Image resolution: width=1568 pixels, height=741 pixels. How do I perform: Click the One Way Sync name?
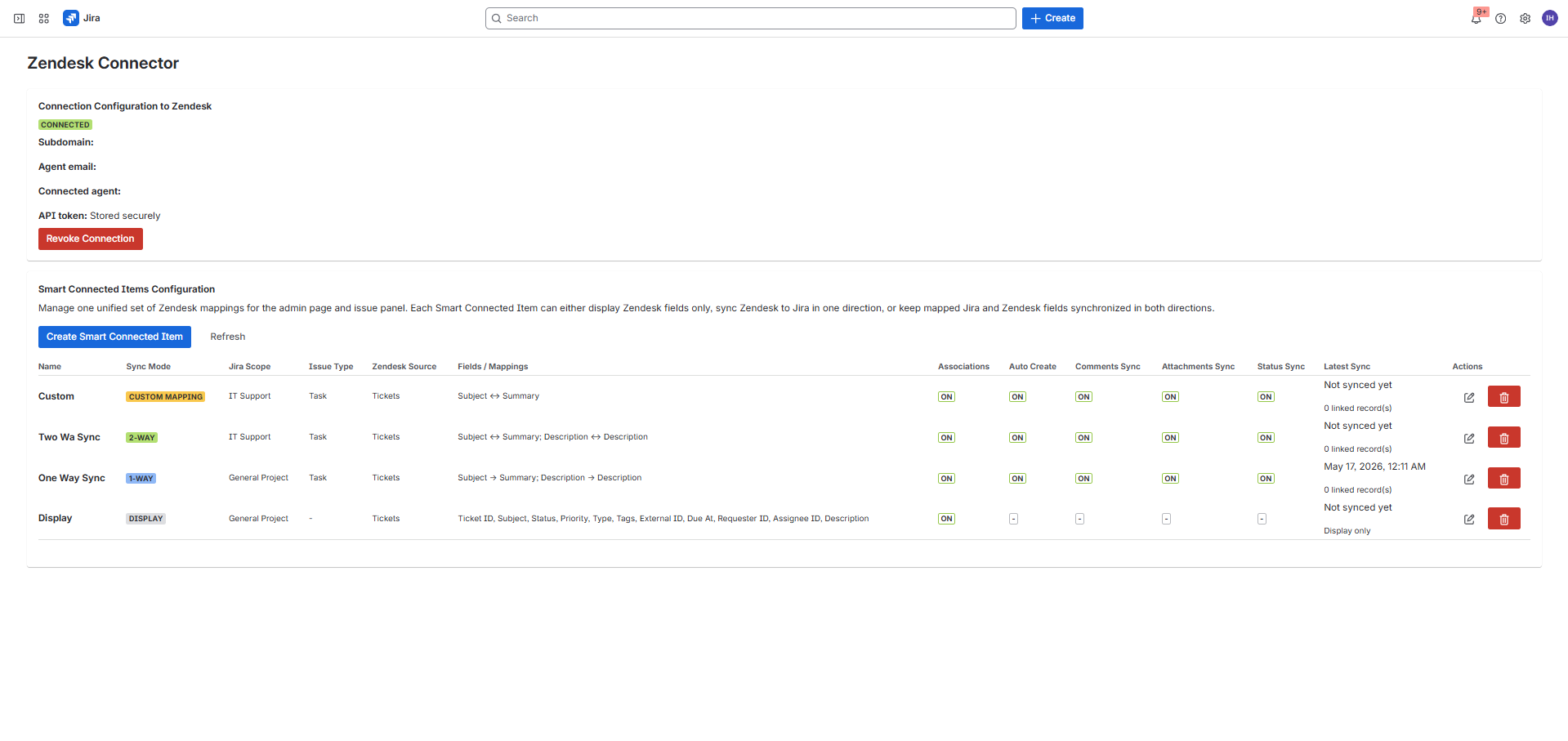[72, 478]
